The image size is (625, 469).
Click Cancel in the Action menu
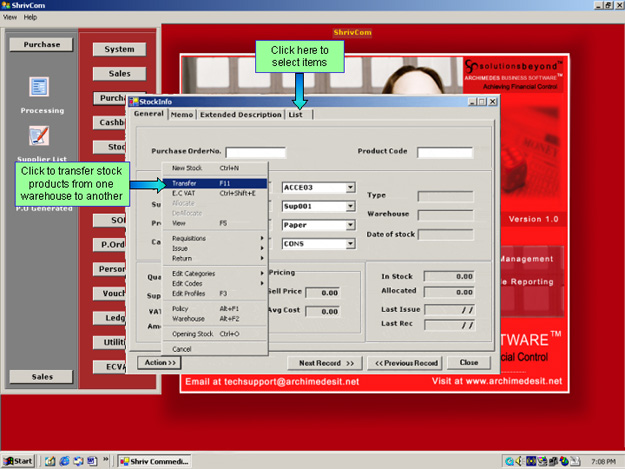tap(215, 349)
